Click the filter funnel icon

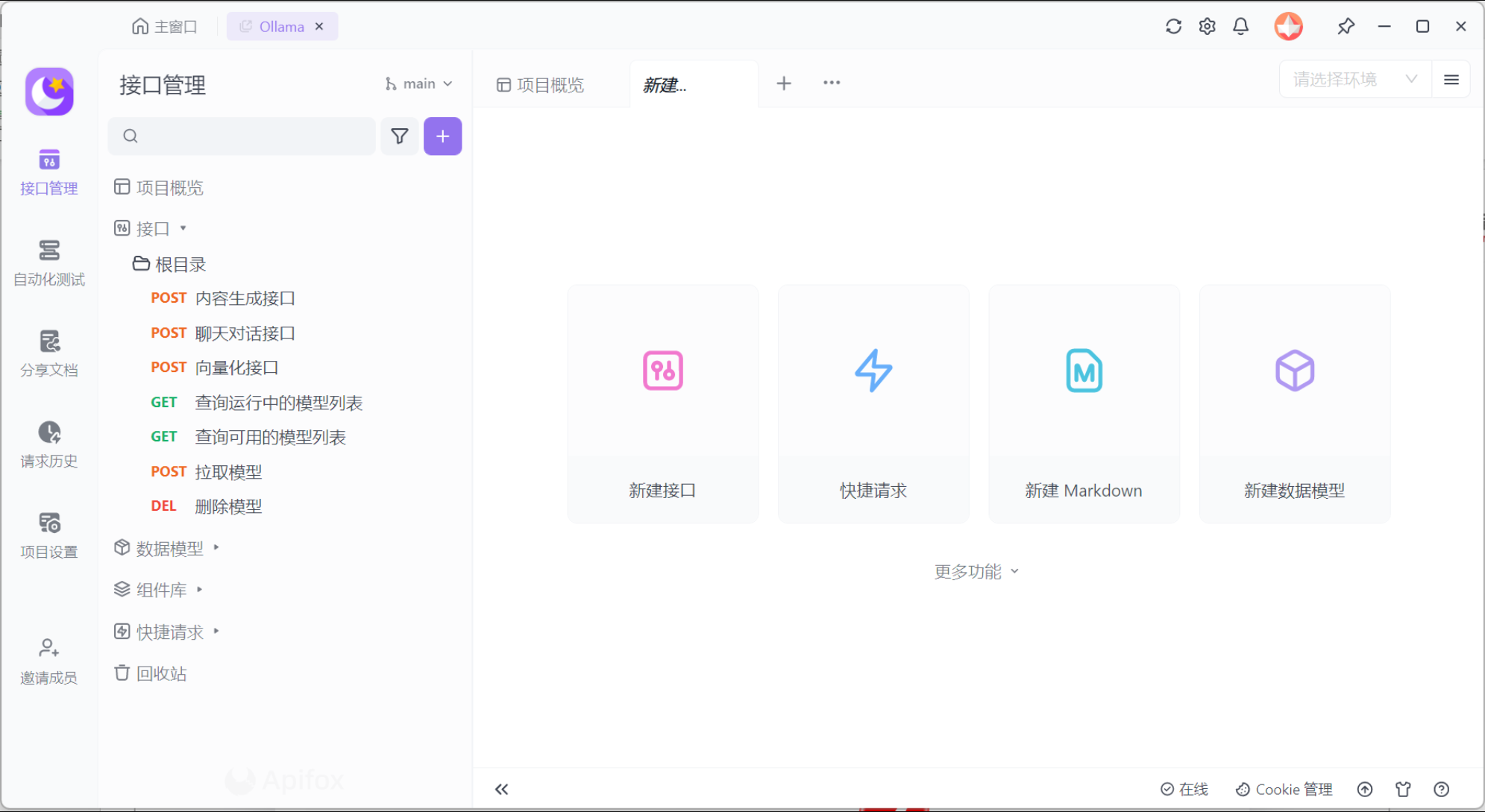400,136
